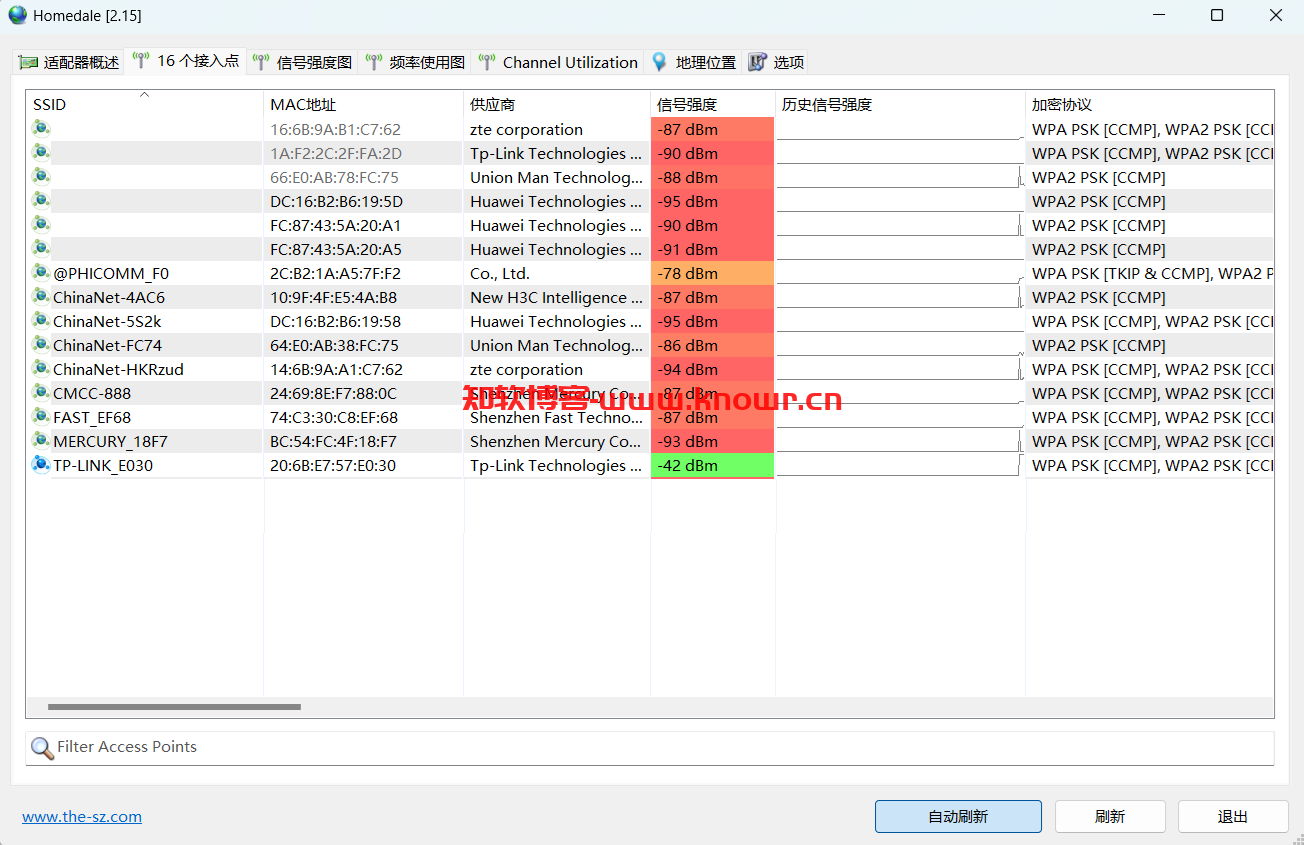This screenshot has height=845, width=1304.
Task: Open the 信号强度图 tab
Action: 302,62
